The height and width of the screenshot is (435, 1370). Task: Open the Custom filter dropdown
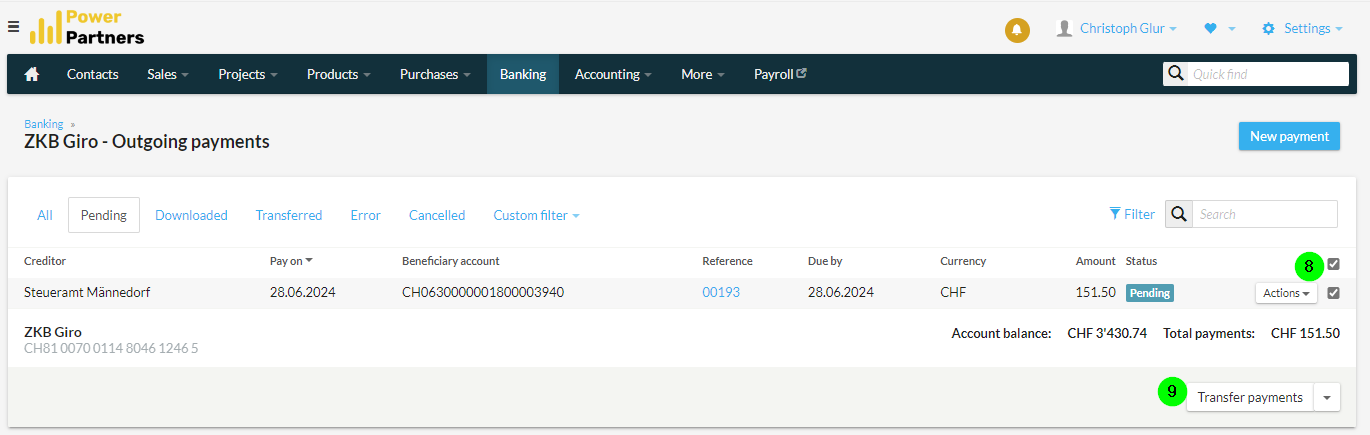[536, 215]
